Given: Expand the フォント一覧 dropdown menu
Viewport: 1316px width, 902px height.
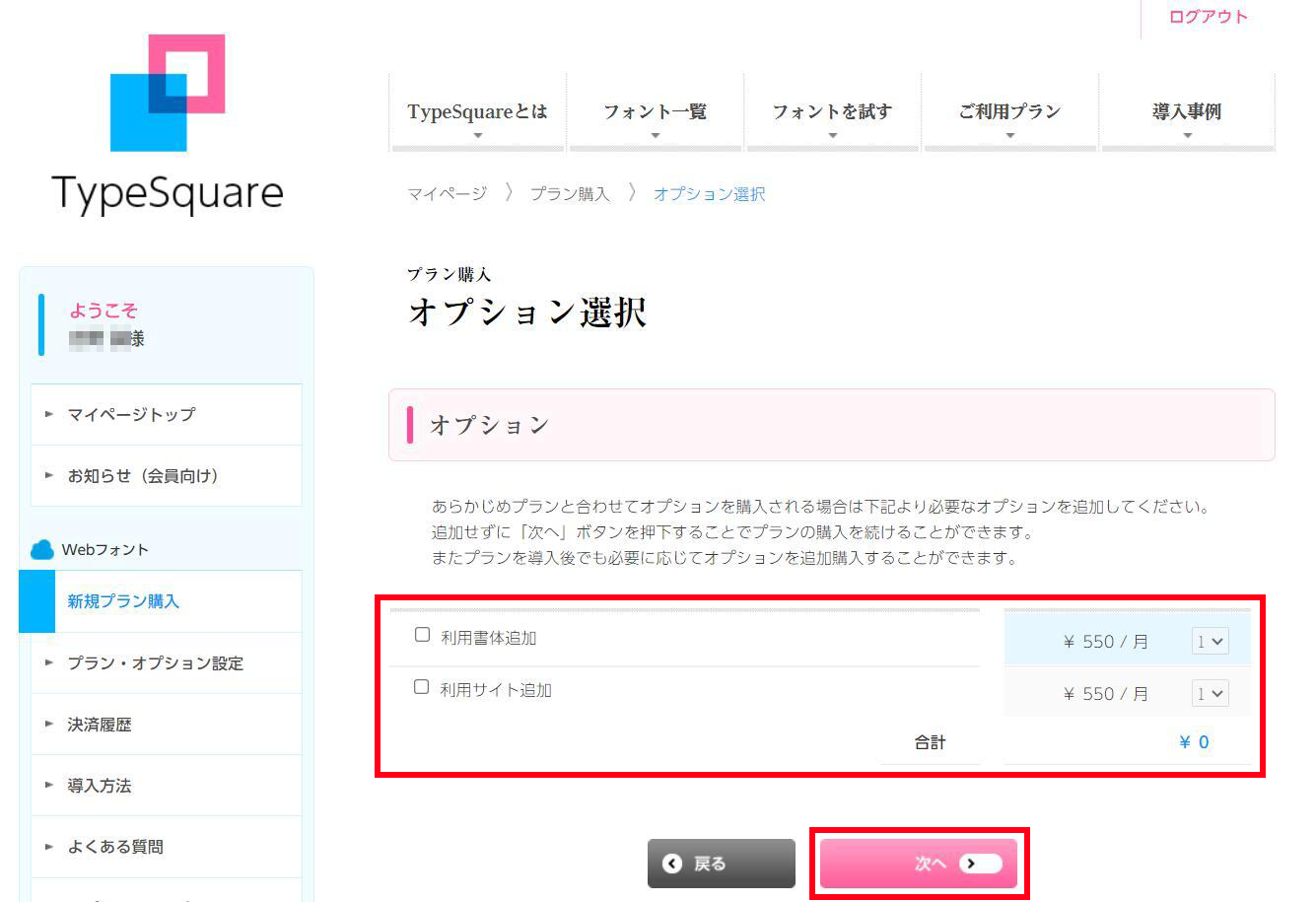Looking at the screenshot, I should [656, 111].
